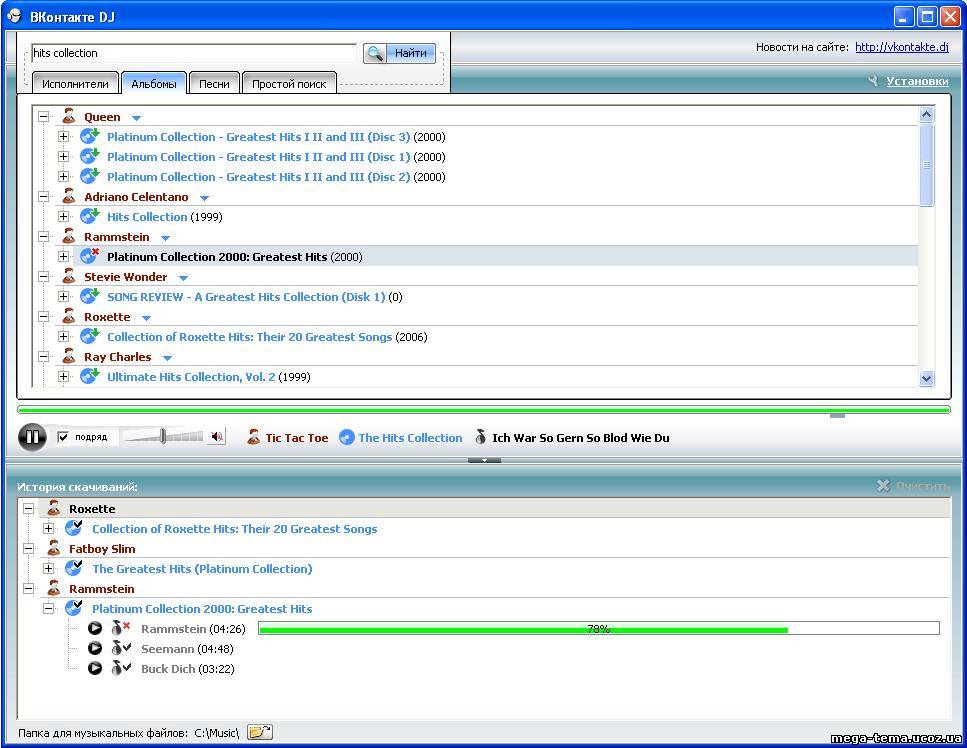Select 'Ultimate Hits Collection, Vol. 2' album
This screenshot has height=748, width=967.
(191, 377)
